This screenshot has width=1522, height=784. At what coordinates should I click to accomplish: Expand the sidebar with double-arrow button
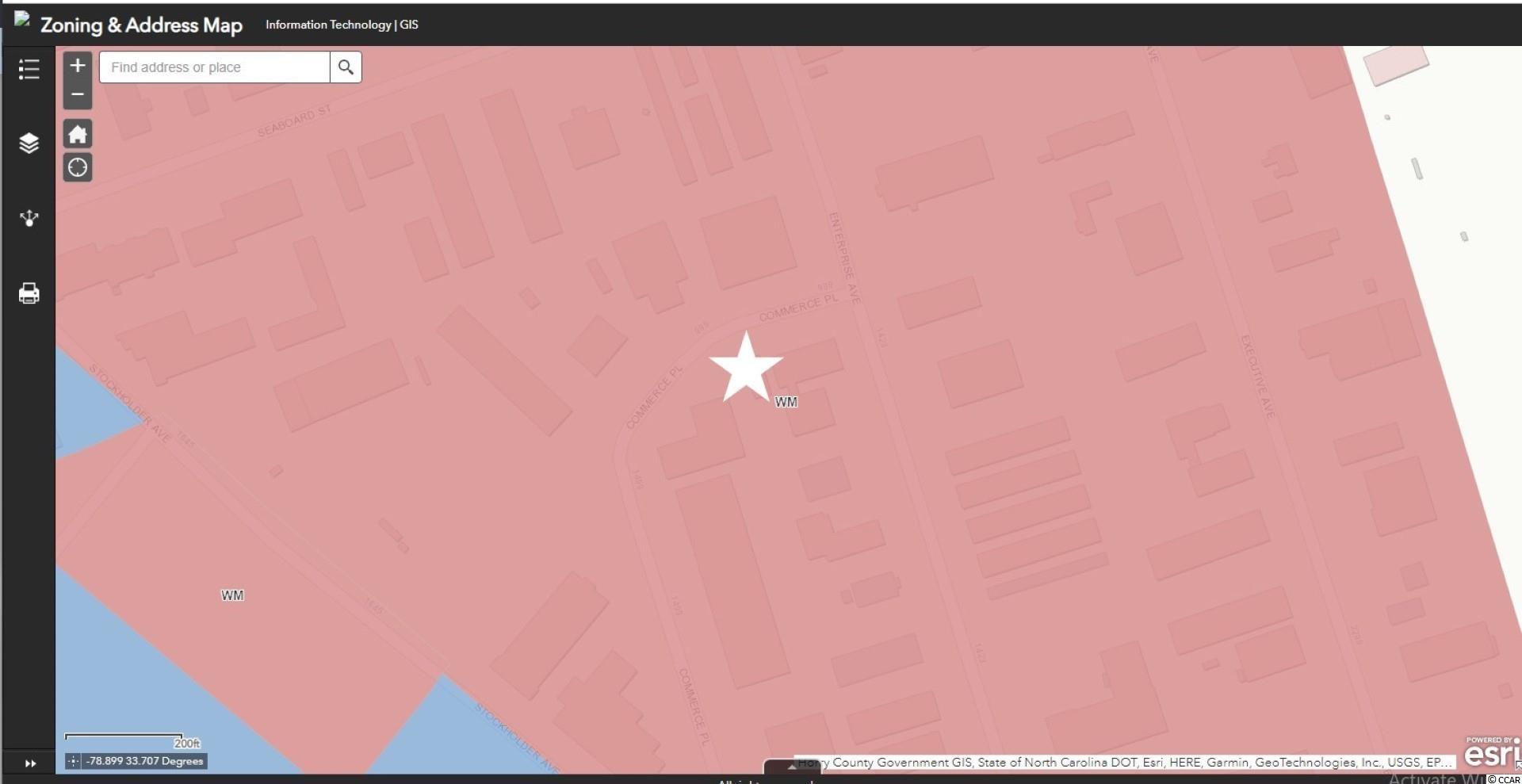[30, 763]
